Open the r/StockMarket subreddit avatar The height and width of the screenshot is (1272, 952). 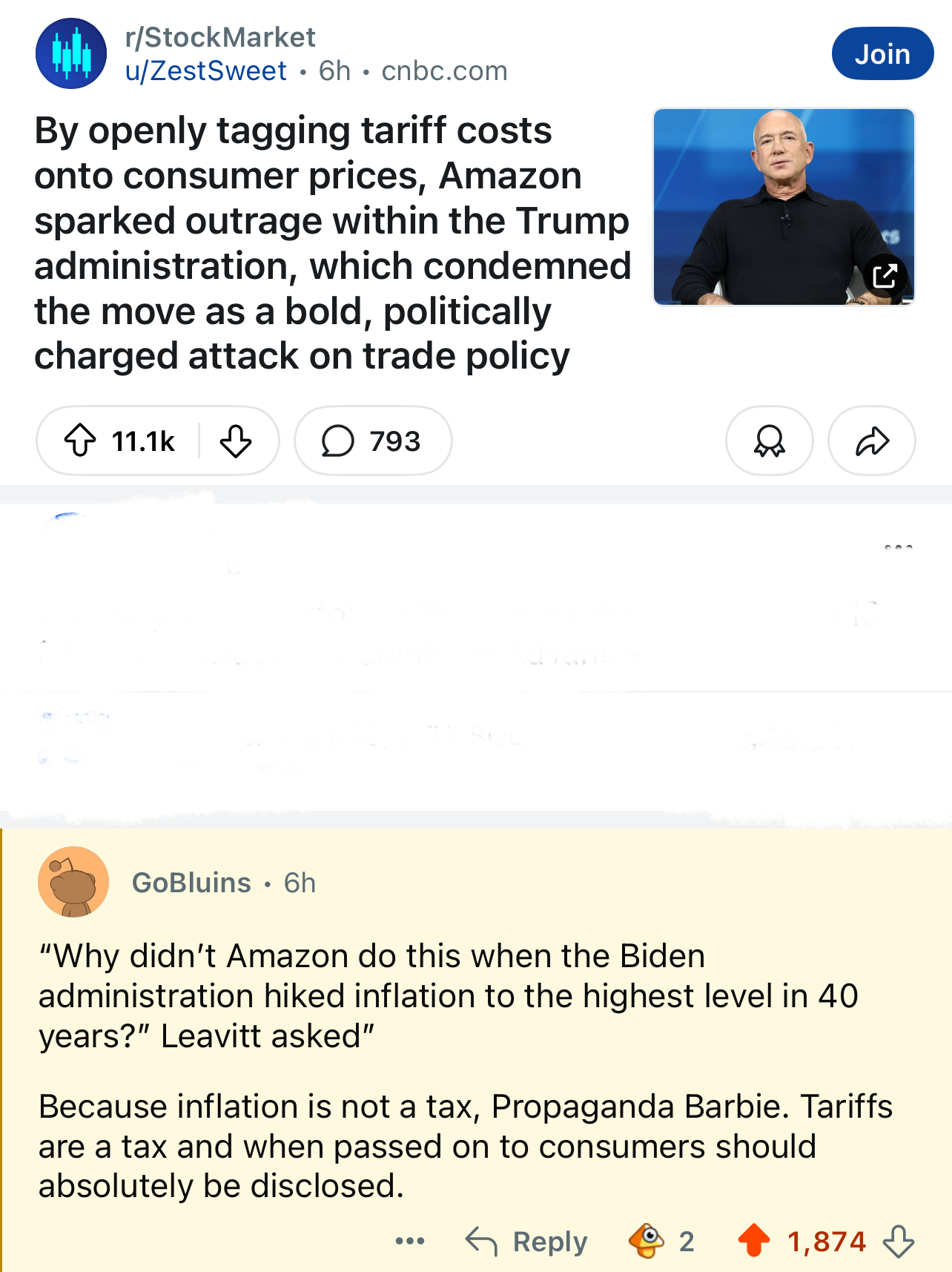71,53
